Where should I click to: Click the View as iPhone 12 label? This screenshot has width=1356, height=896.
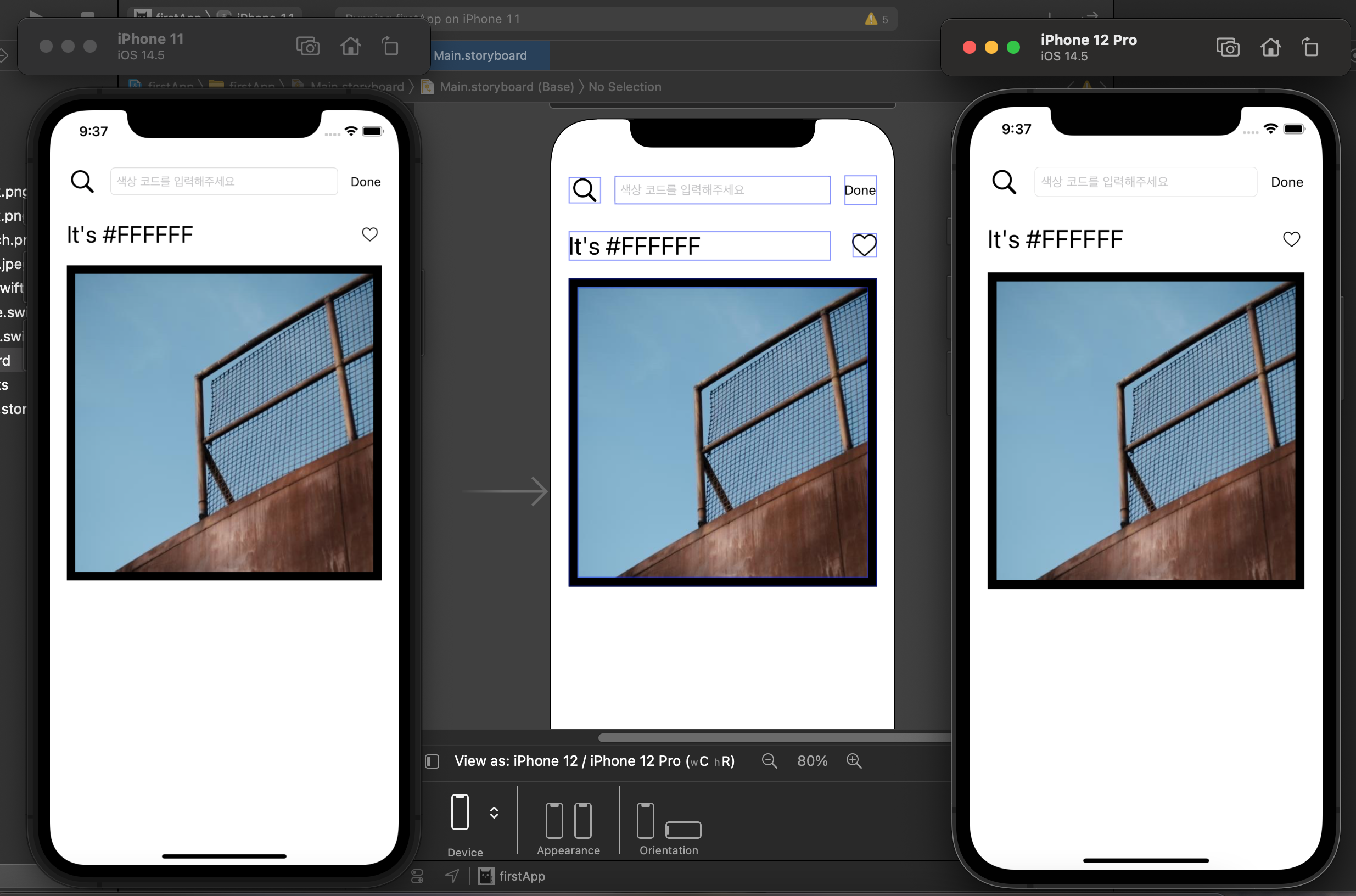(595, 761)
